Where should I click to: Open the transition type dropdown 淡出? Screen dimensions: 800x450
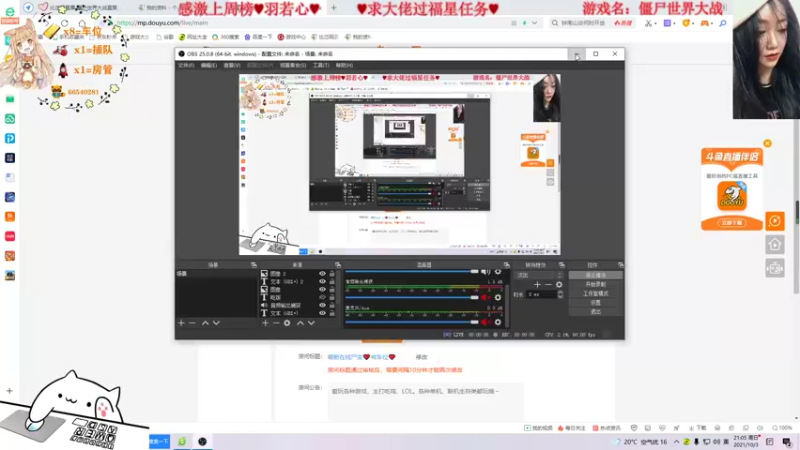[539, 275]
